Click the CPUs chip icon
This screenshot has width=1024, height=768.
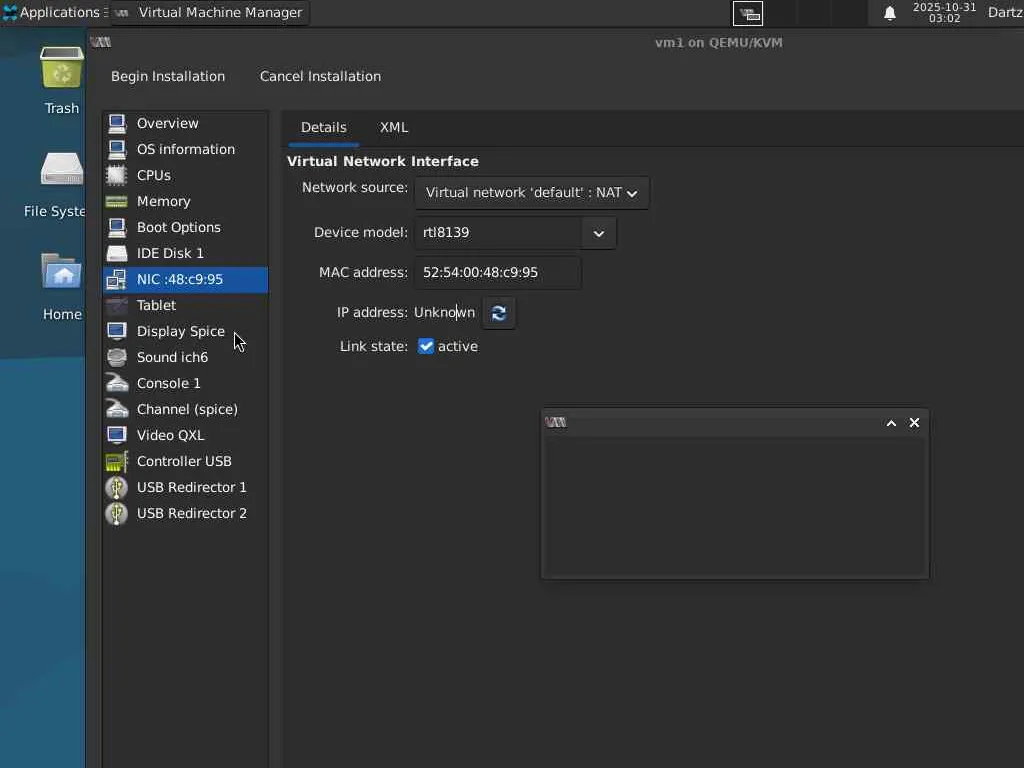point(117,175)
